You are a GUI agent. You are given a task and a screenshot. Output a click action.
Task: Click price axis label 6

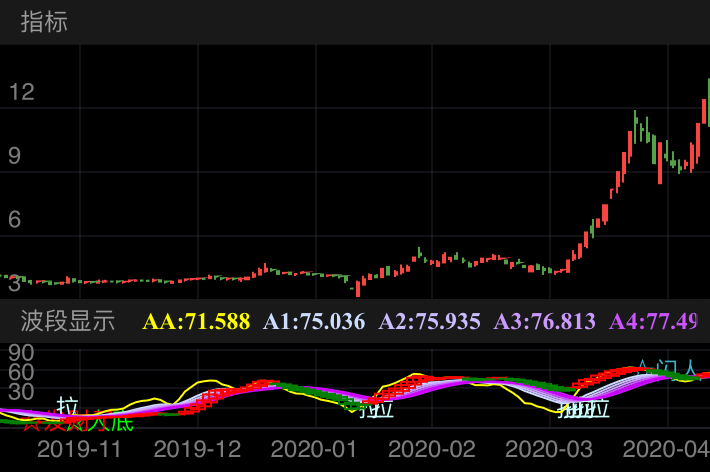point(14,219)
